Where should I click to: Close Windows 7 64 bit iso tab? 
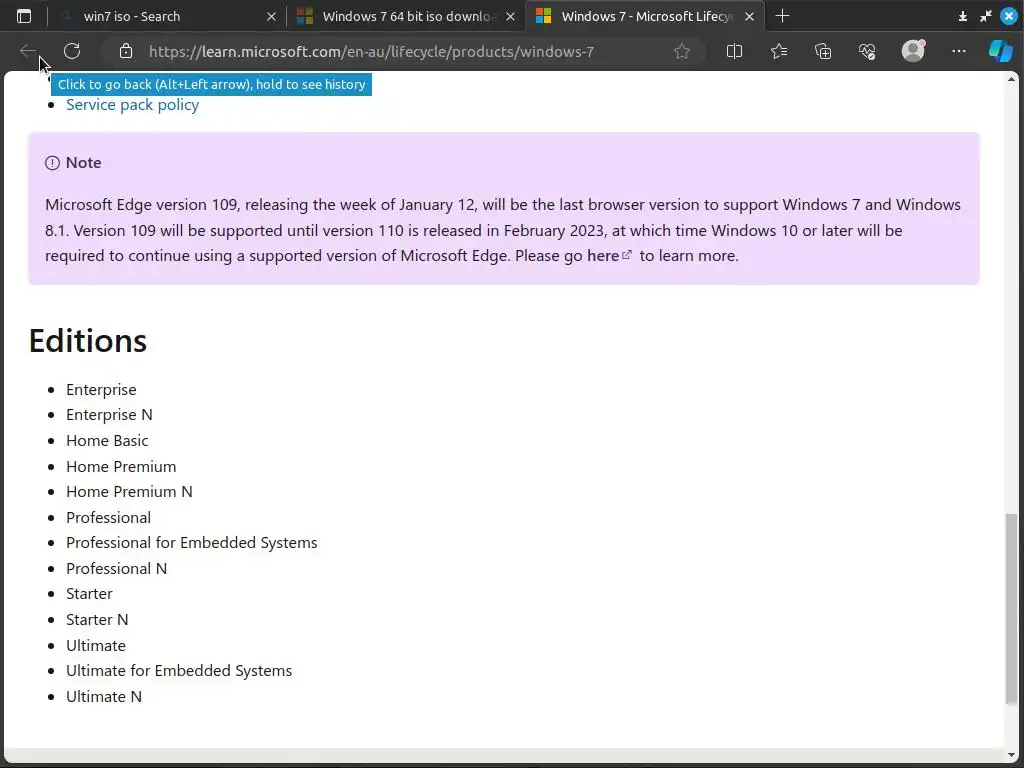point(511,16)
